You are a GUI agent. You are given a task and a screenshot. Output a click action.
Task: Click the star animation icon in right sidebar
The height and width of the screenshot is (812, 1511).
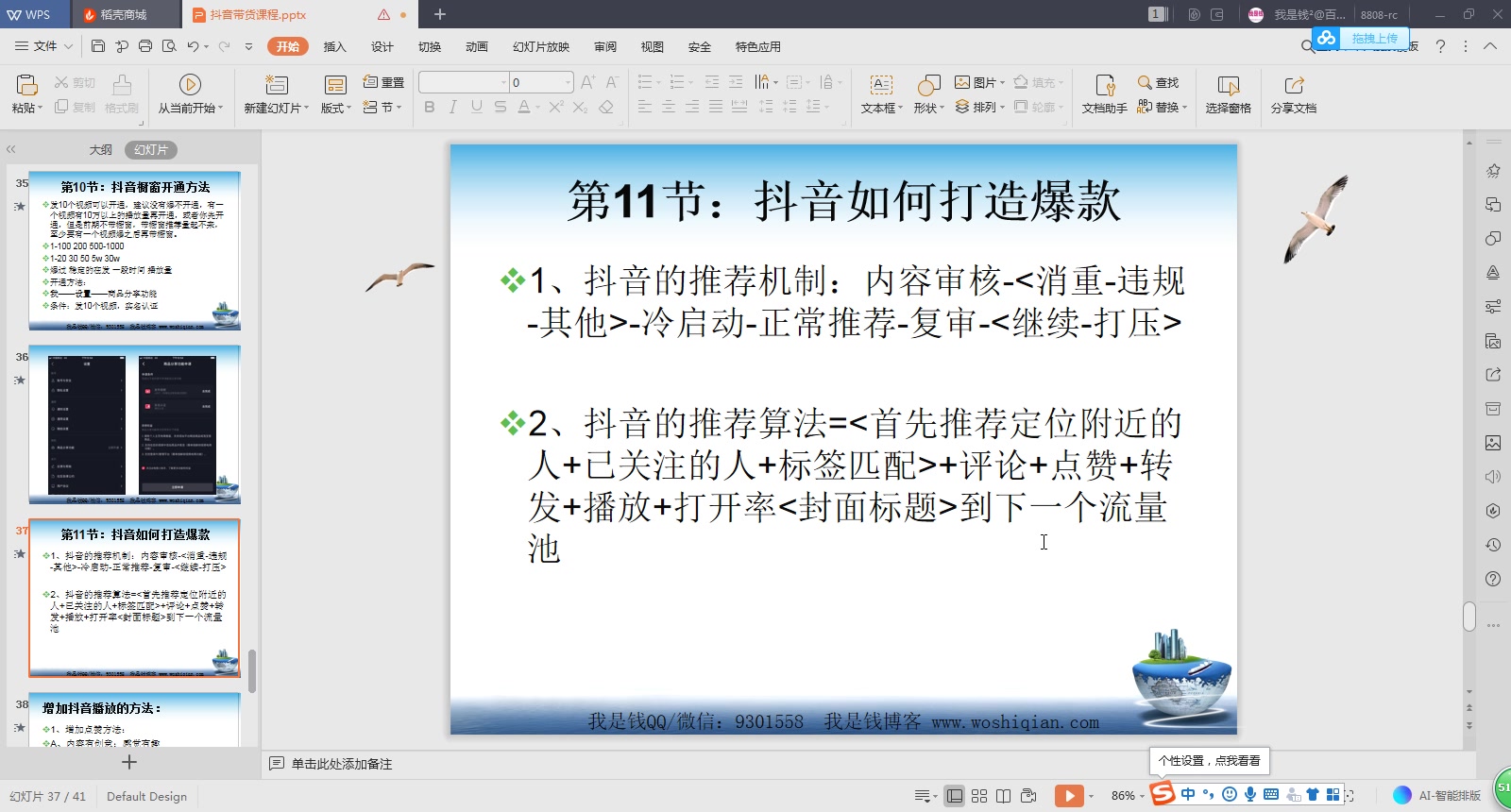(1493, 171)
